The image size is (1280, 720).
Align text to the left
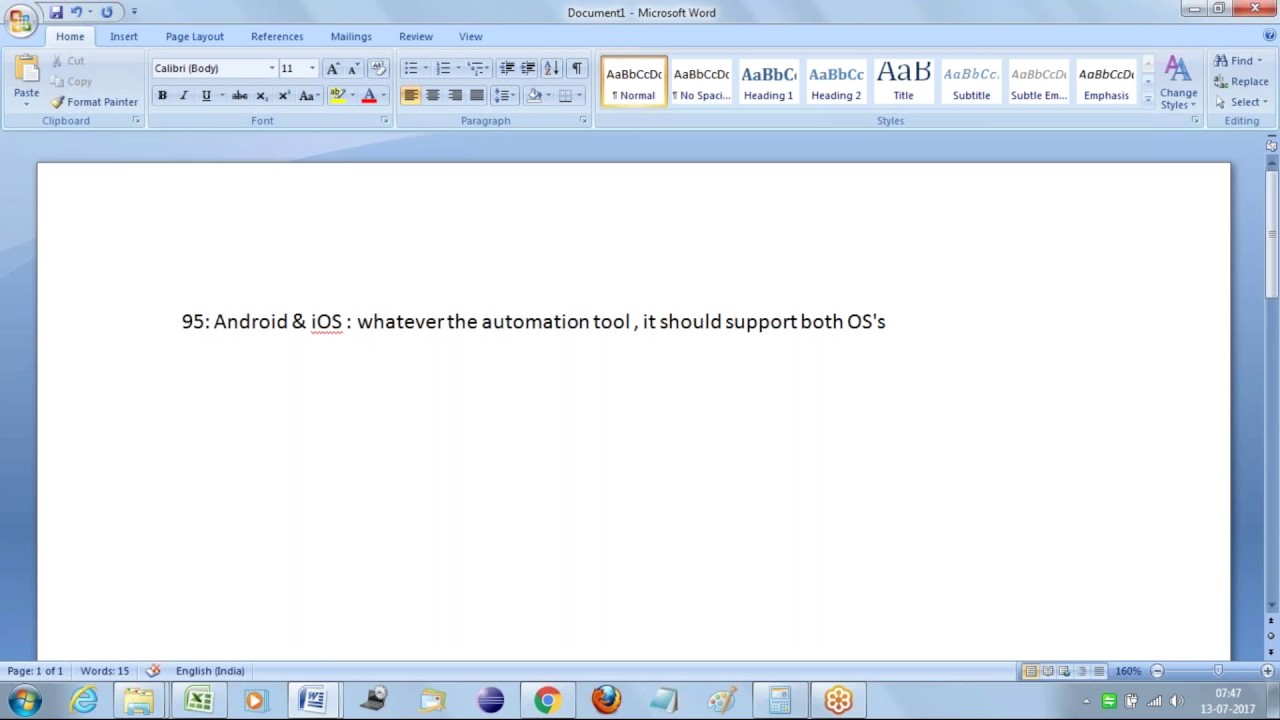pyautogui.click(x=411, y=95)
